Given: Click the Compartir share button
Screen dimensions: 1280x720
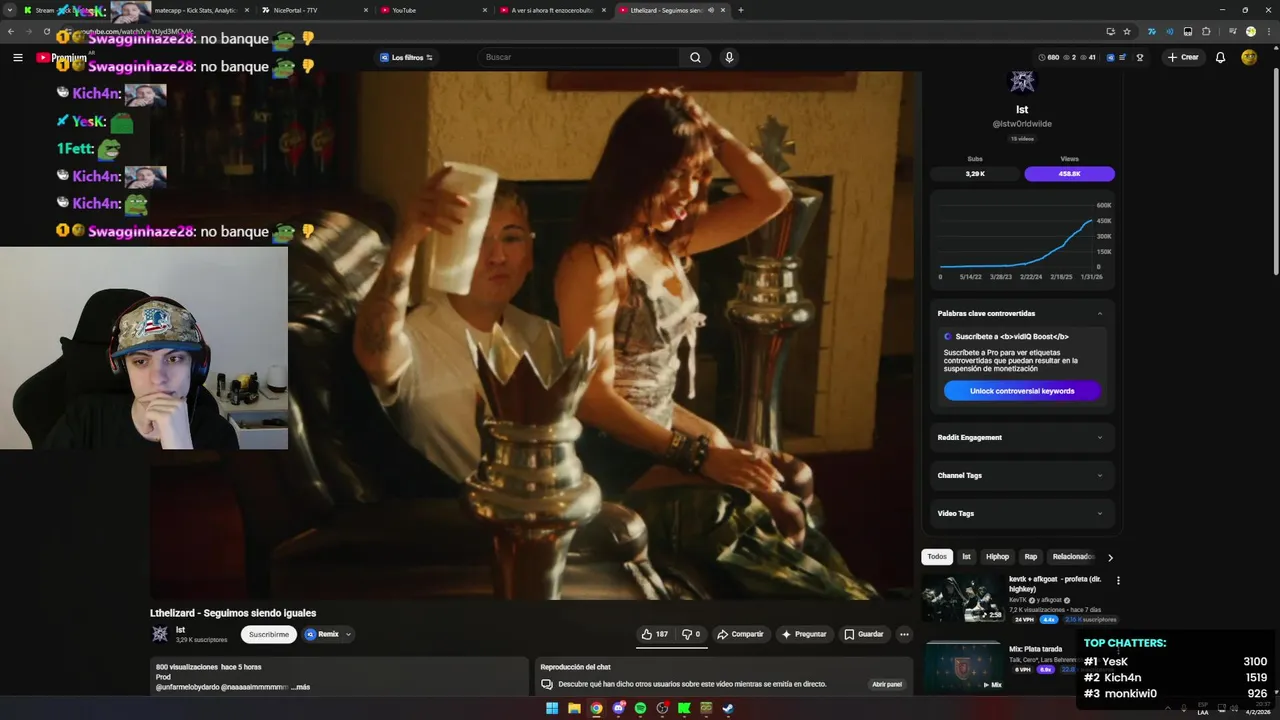Looking at the screenshot, I should coord(740,634).
